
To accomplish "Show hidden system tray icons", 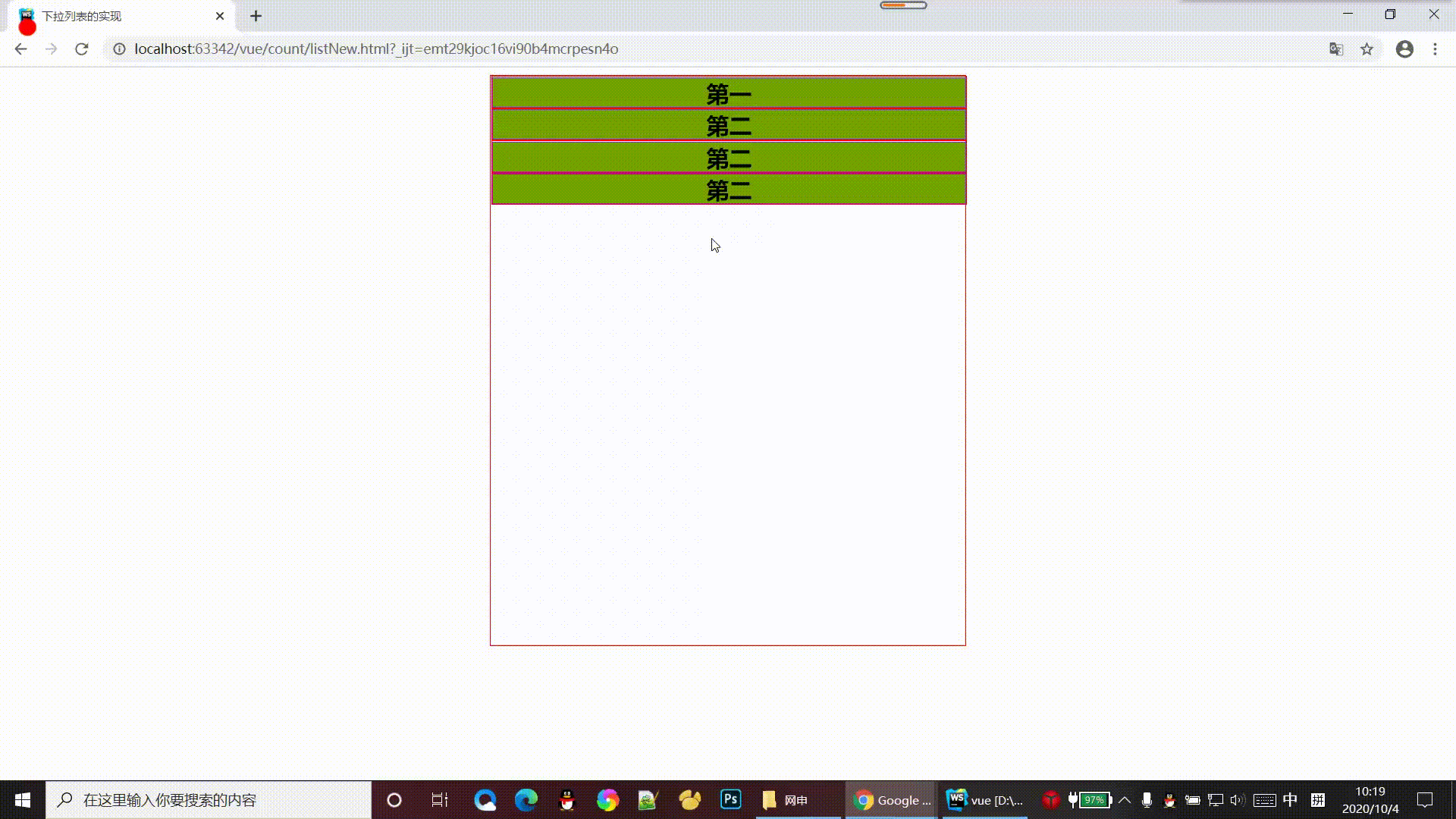I will pyautogui.click(x=1125, y=800).
